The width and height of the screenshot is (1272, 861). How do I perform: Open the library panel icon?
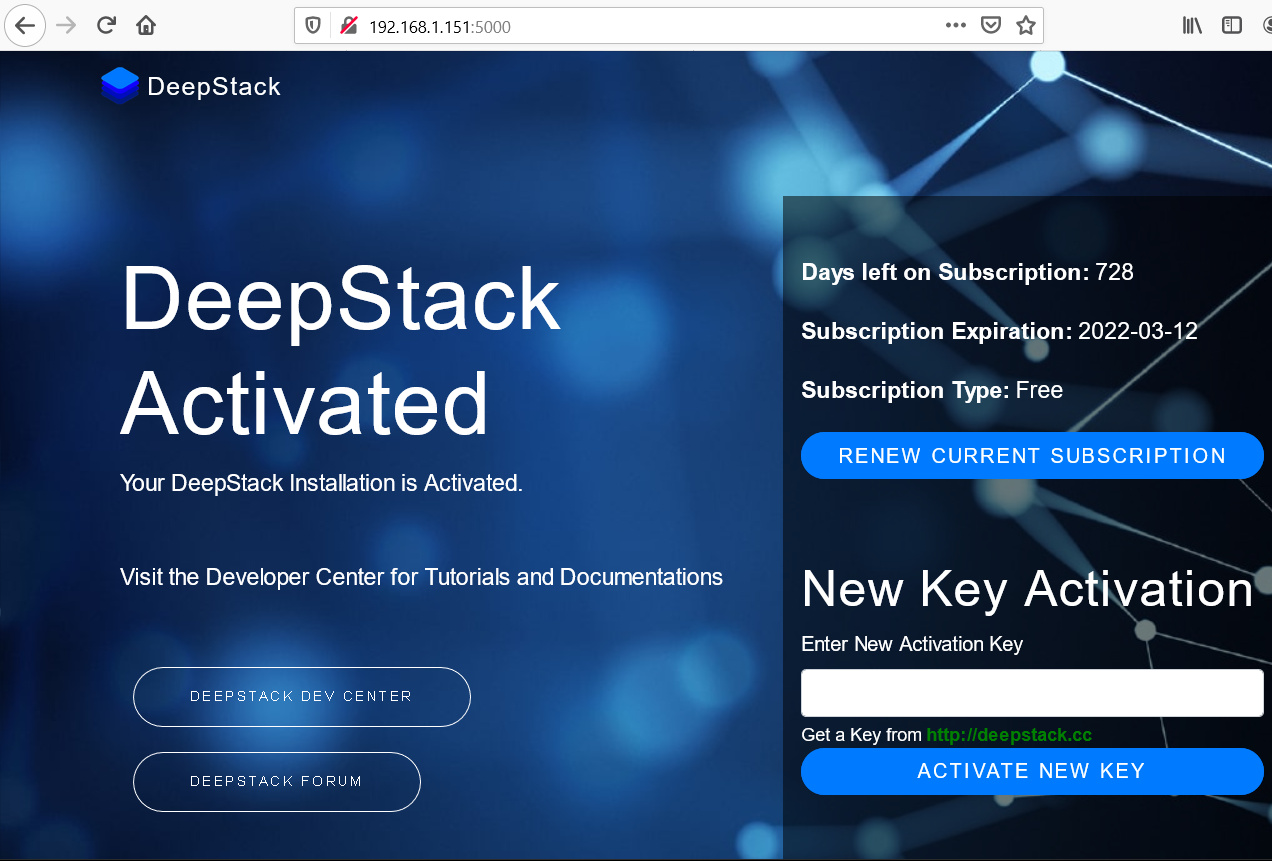1192,25
